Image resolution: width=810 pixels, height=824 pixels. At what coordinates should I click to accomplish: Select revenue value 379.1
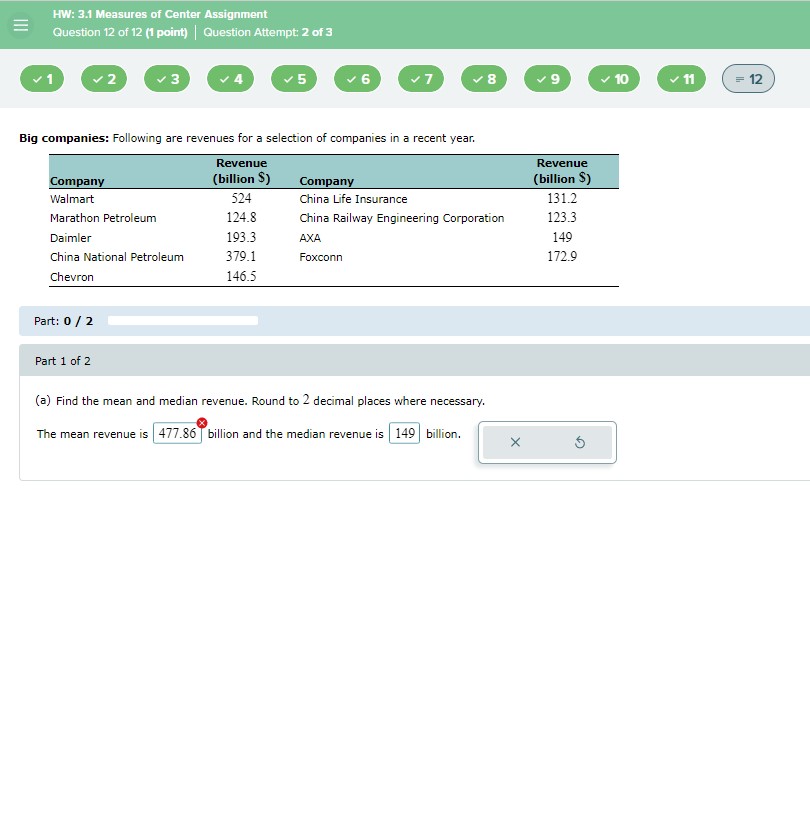pyautogui.click(x=241, y=256)
